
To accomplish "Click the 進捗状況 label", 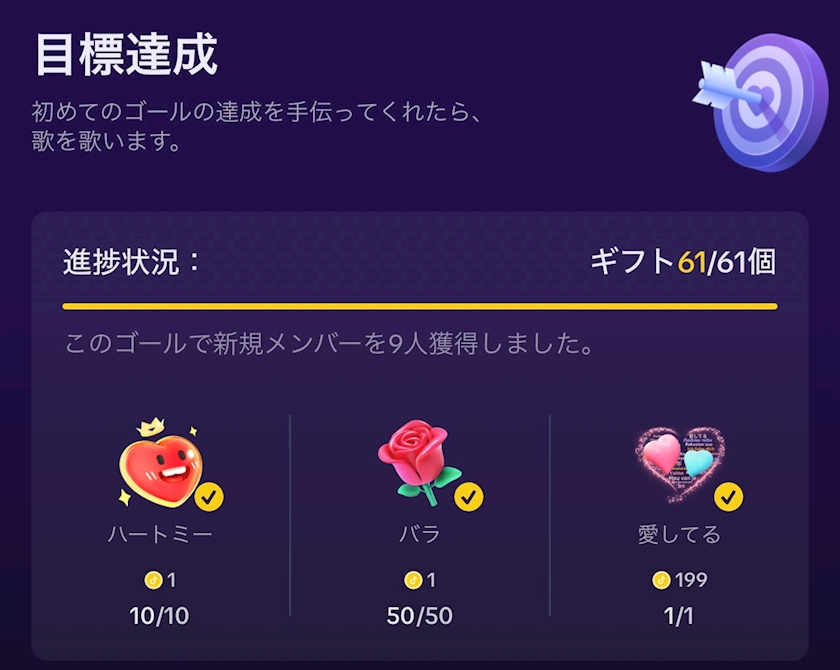I will click(x=132, y=263).
